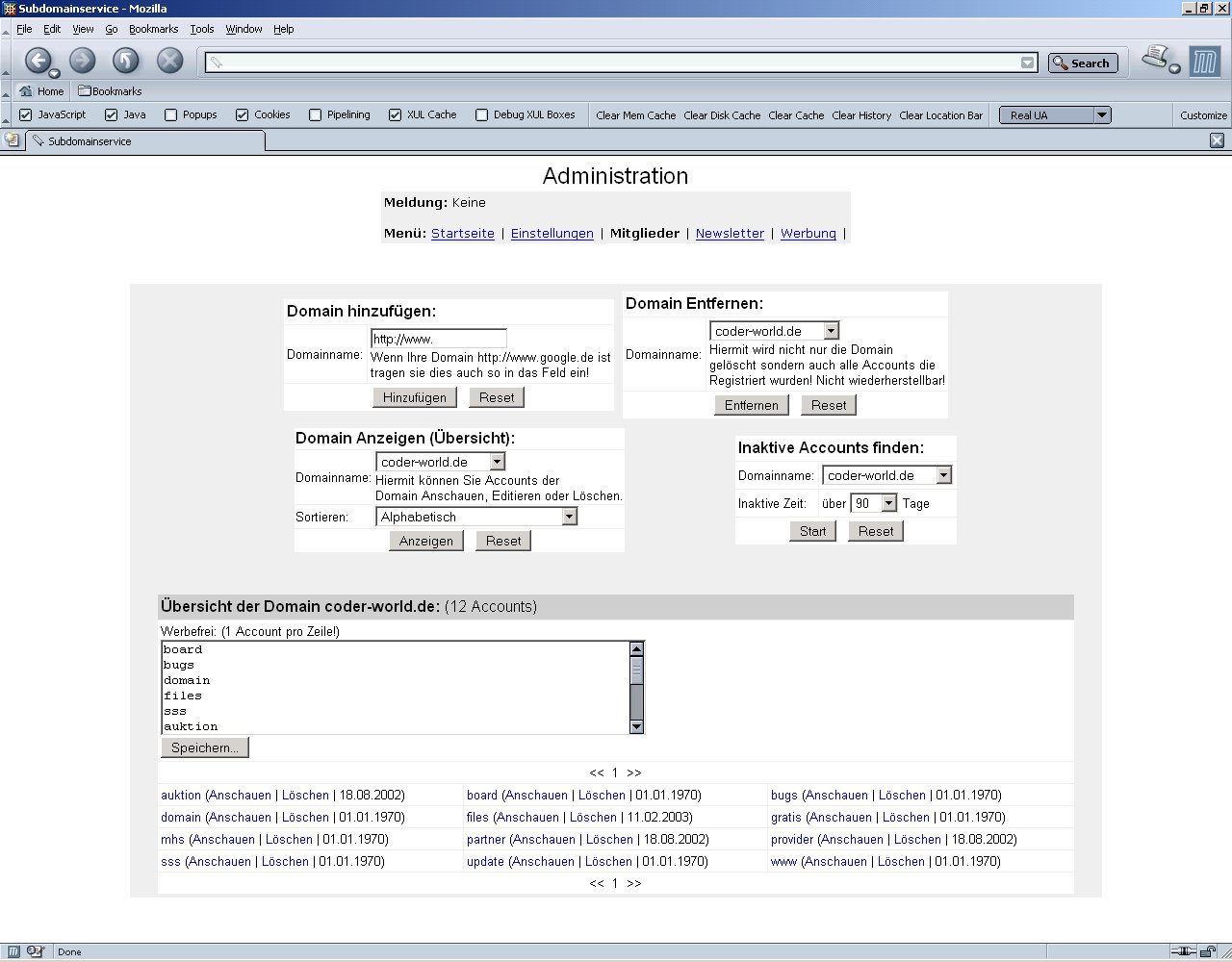Stop loading with the Stop button
This screenshot has height=962, width=1232.
pos(170,61)
